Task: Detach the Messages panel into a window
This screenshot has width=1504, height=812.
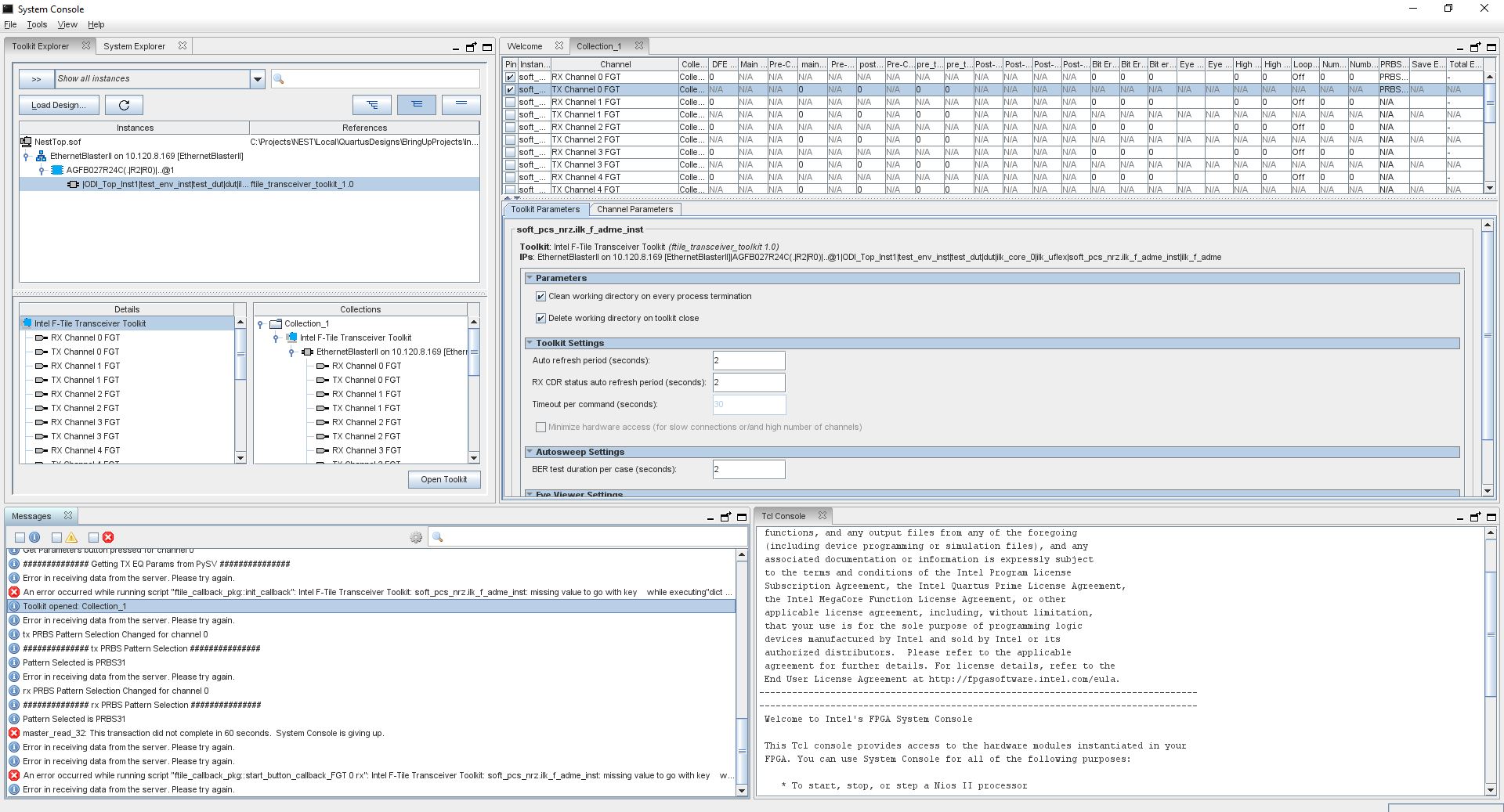Action: click(x=725, y=517)
